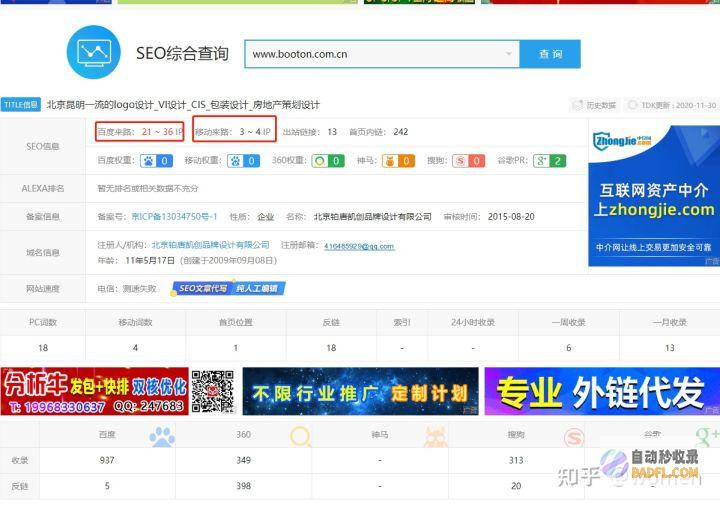This screenshot has width=720, height=506.
Task: Click 一月收录 value 13
Action: click(x=669, y=348)
